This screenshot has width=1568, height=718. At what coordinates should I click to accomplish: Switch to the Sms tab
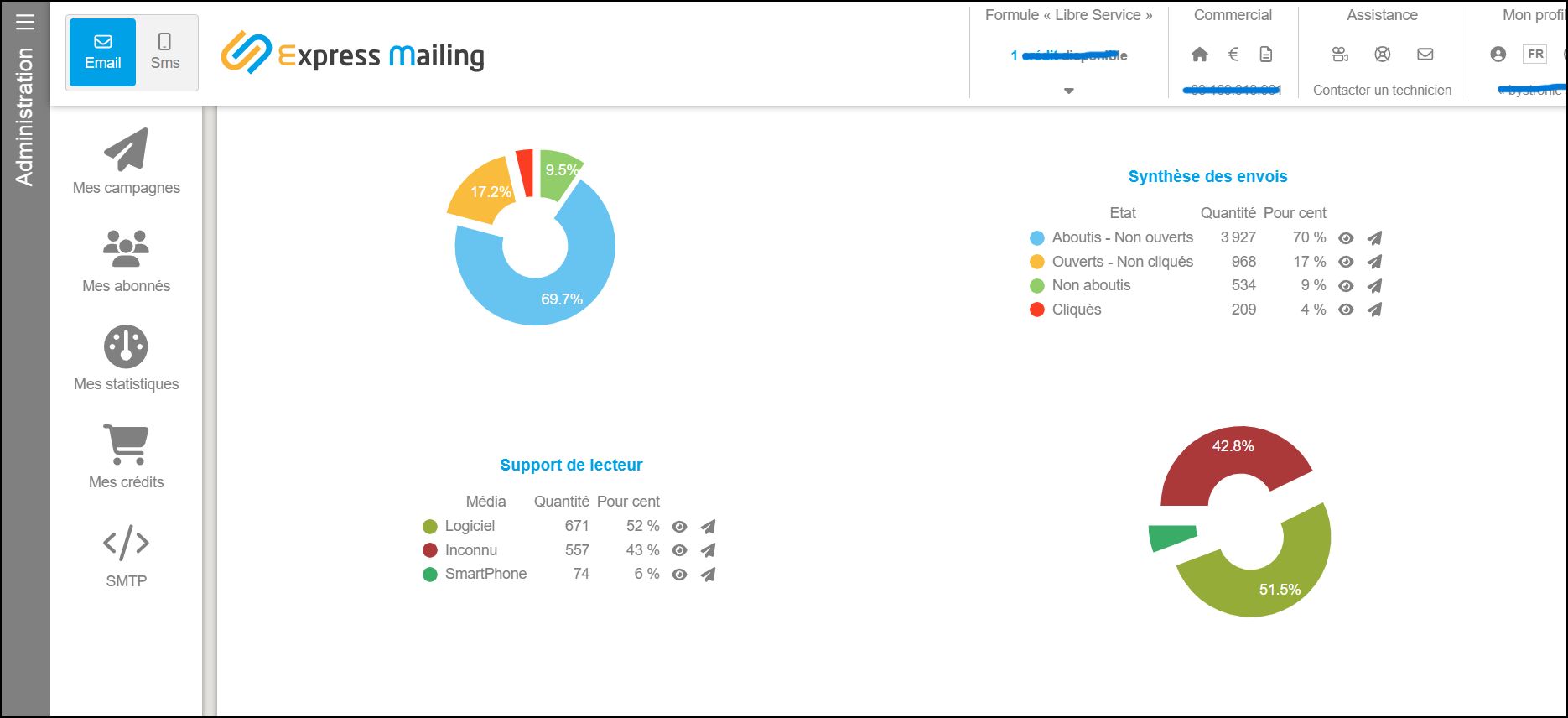point(165,52)
